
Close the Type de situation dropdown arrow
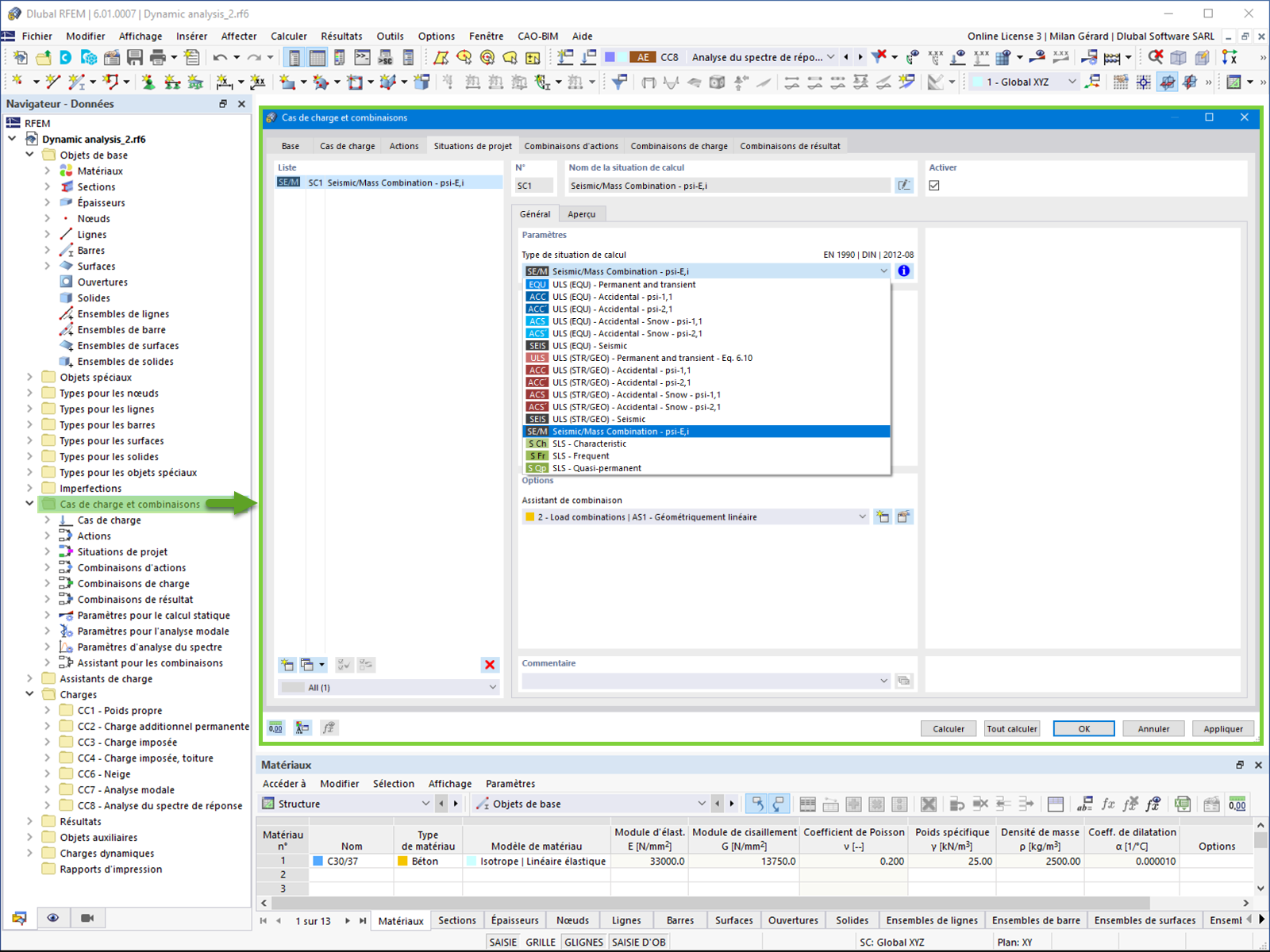tap(883, 271)
